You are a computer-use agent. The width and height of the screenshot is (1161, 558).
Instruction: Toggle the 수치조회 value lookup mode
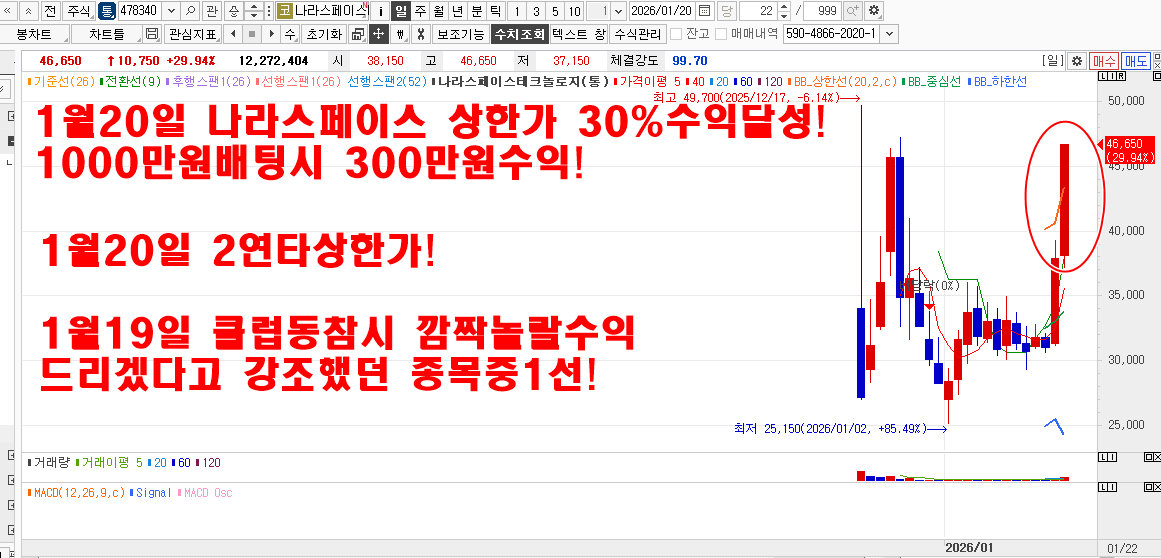[519, 34]
